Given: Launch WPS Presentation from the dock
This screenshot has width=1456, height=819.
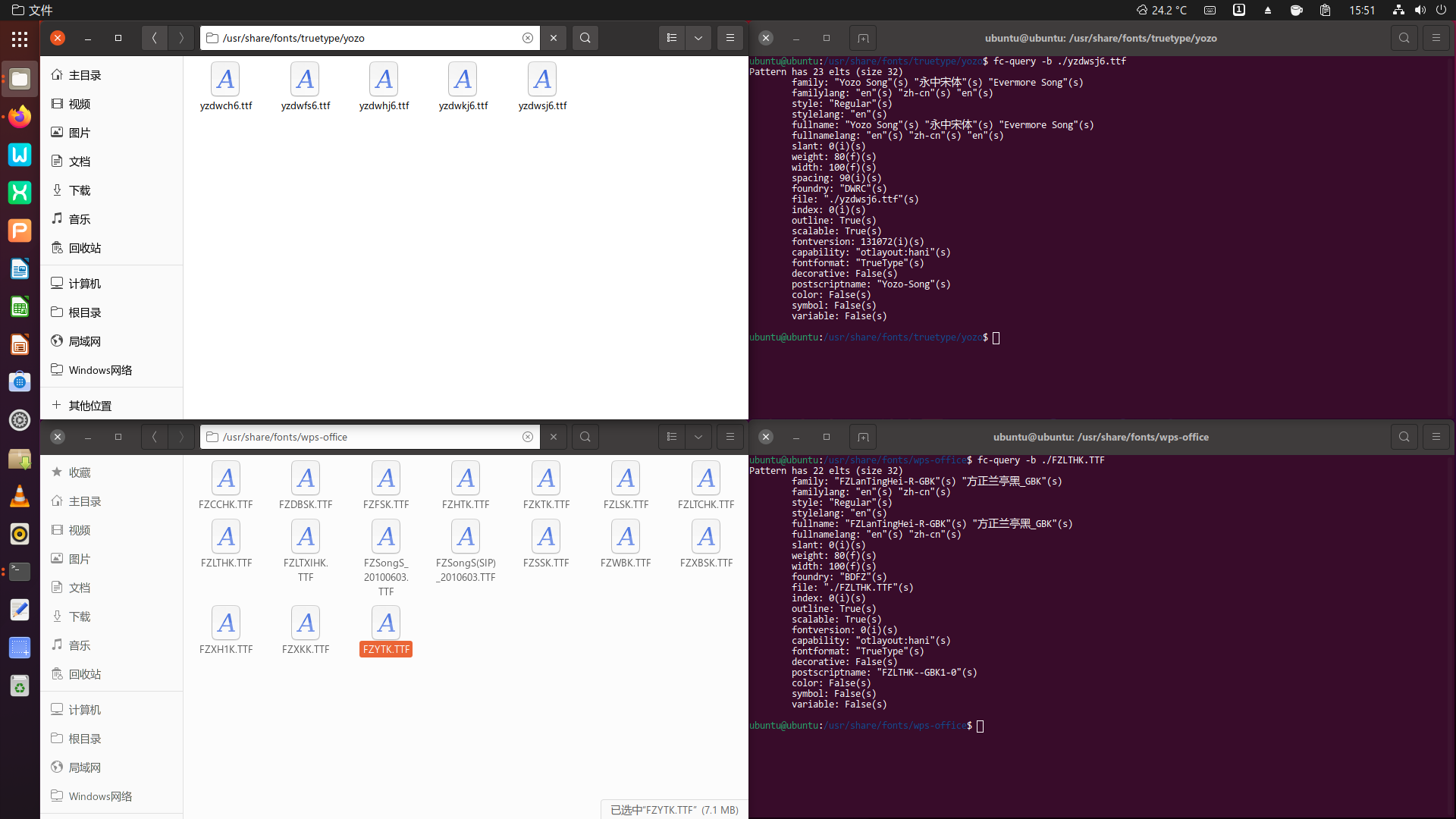Looking at the screenshot, I should [20, 231].
